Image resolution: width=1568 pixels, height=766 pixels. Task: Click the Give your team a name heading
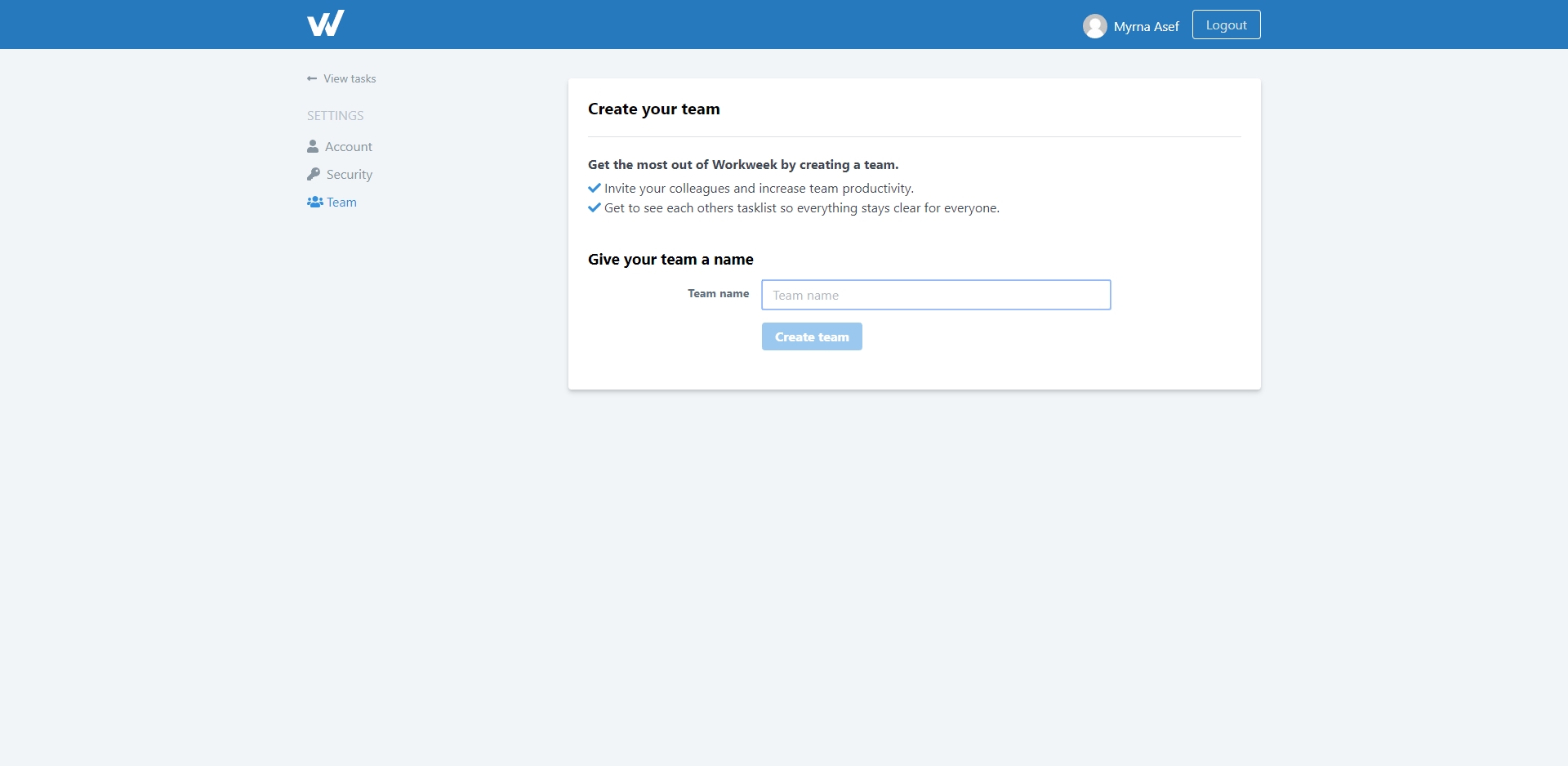(x=670, y=260)
